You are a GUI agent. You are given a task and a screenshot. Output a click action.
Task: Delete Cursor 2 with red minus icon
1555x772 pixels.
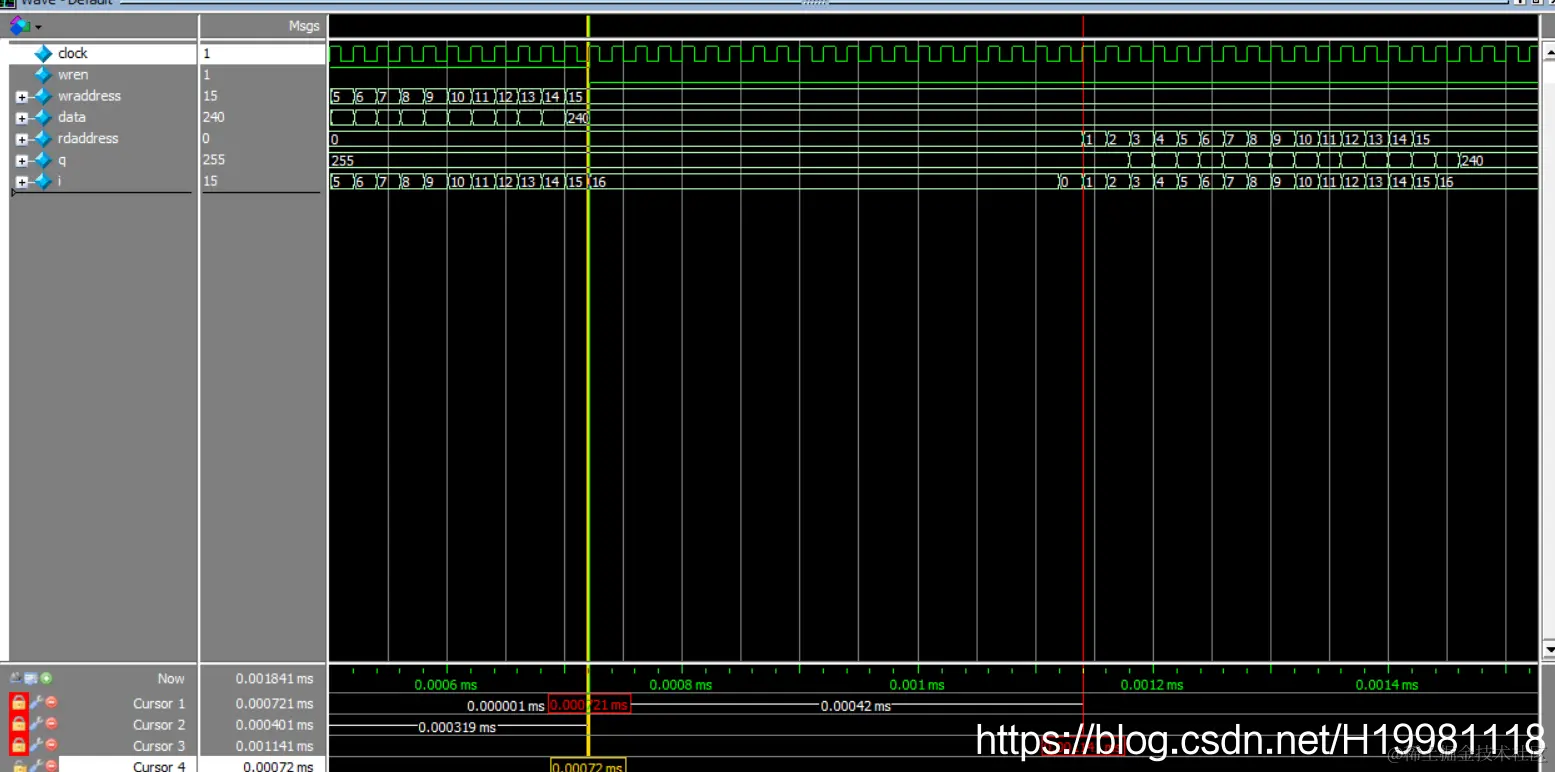pos(51,724)
